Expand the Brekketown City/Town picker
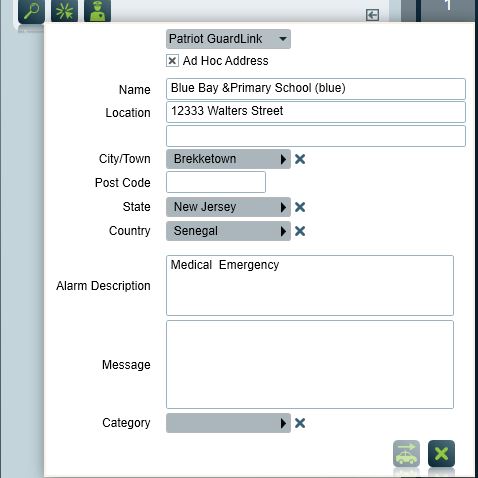The width and height of the screenshot is (478, 478). pos(228,159)
